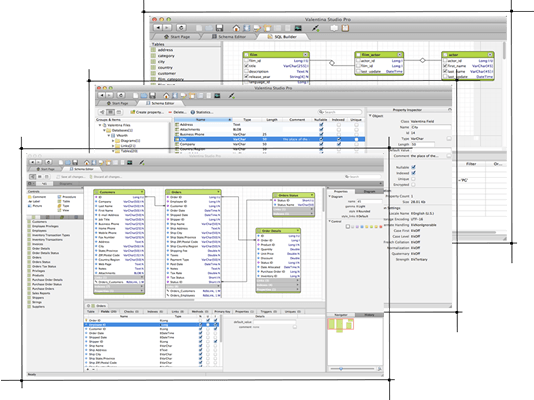The height and width of the screenshot is (400, 534).
Task: Select the Procedure control icon in Controls palette
Action: coord(59,197)
